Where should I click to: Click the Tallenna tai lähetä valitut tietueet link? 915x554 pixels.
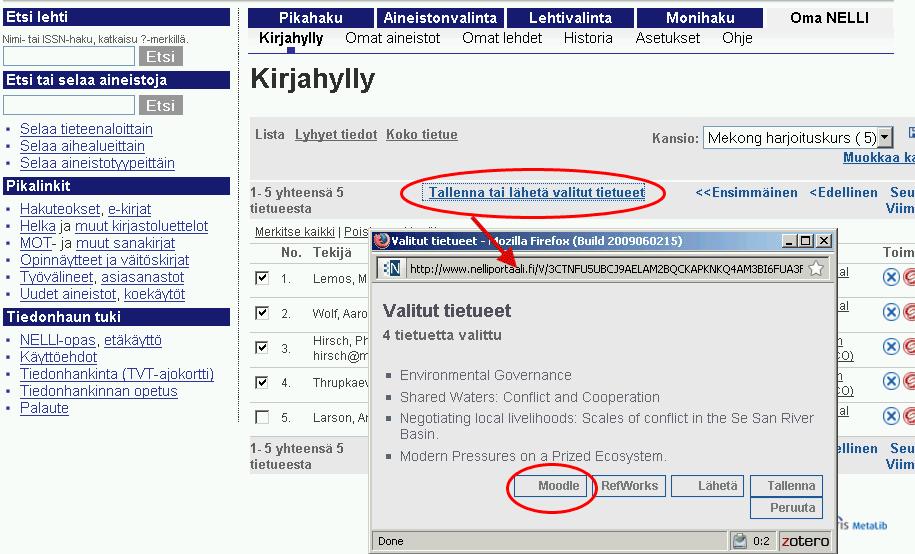[x=537, y=192]
